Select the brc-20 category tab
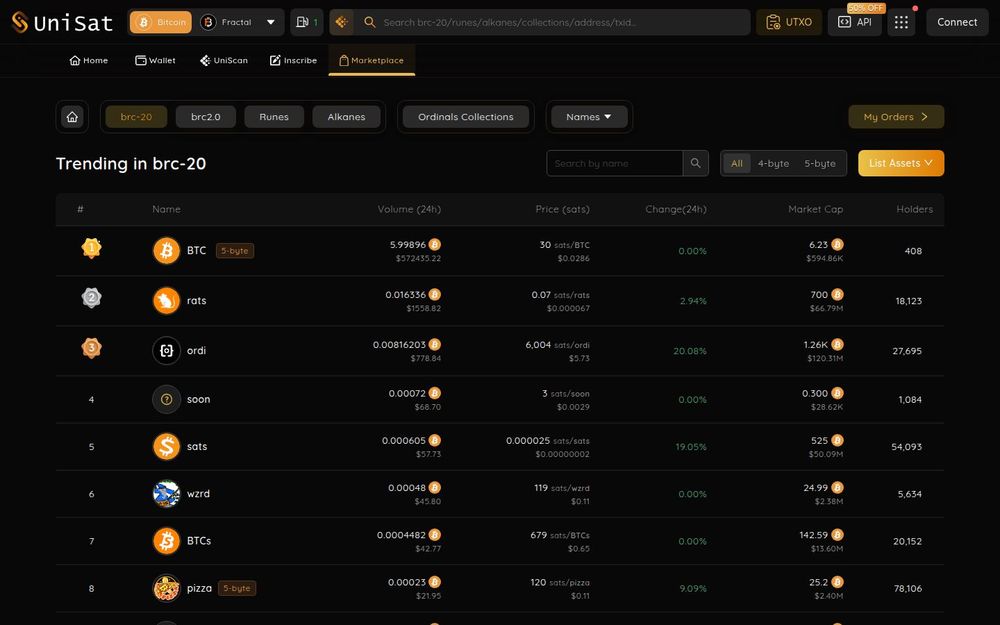 pyautogui.click(x=136, y=117)
